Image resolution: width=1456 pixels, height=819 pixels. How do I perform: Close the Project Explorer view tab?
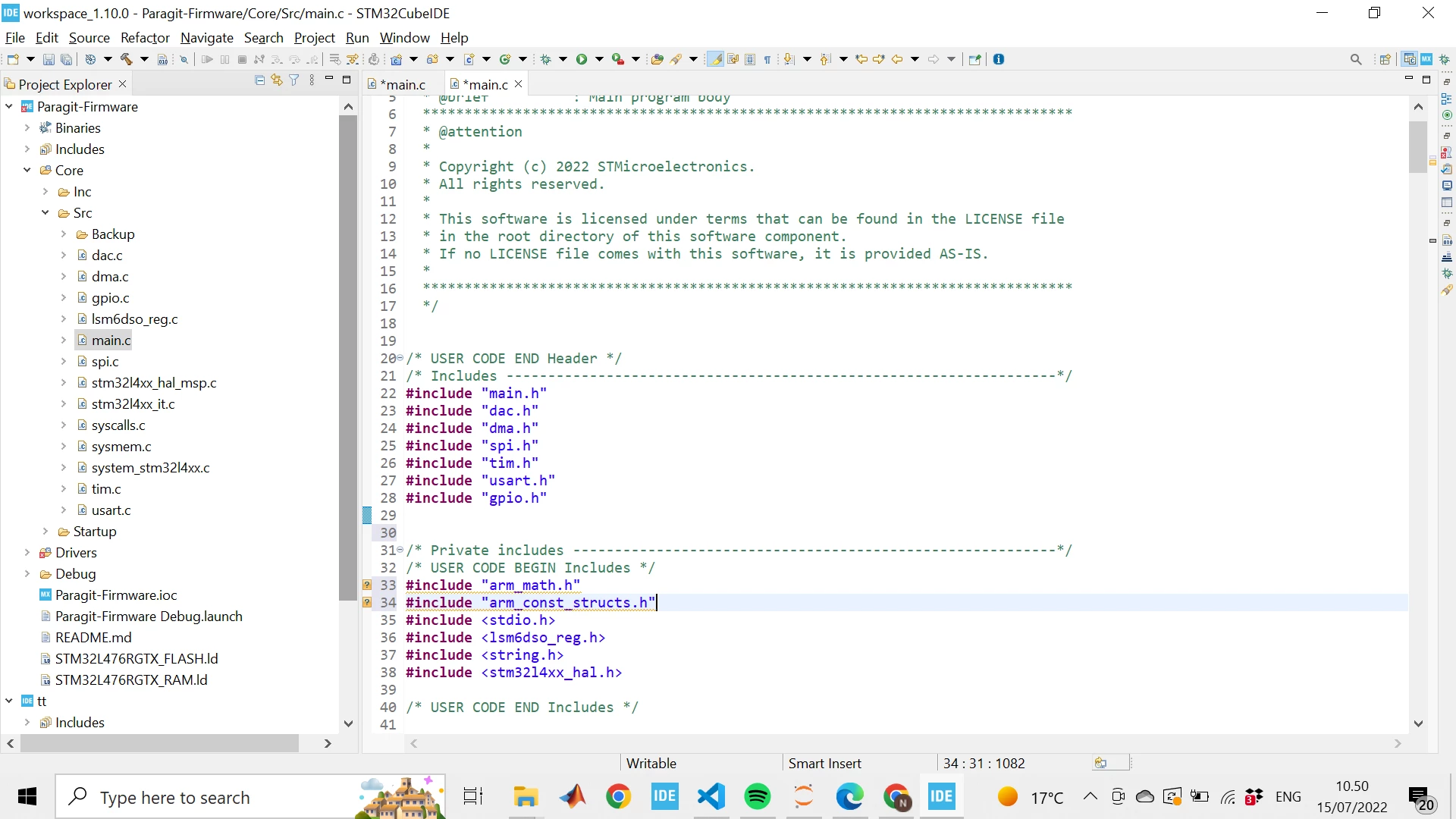click(x=123, y=83)
